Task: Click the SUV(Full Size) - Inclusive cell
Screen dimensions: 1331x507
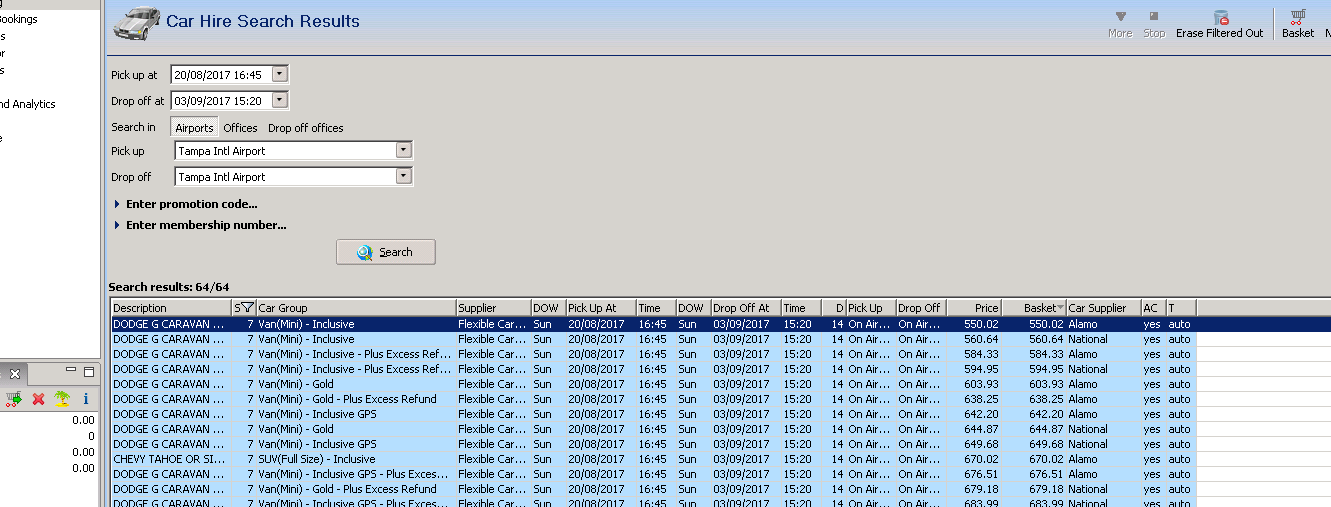Action: (x=356, y=459)
